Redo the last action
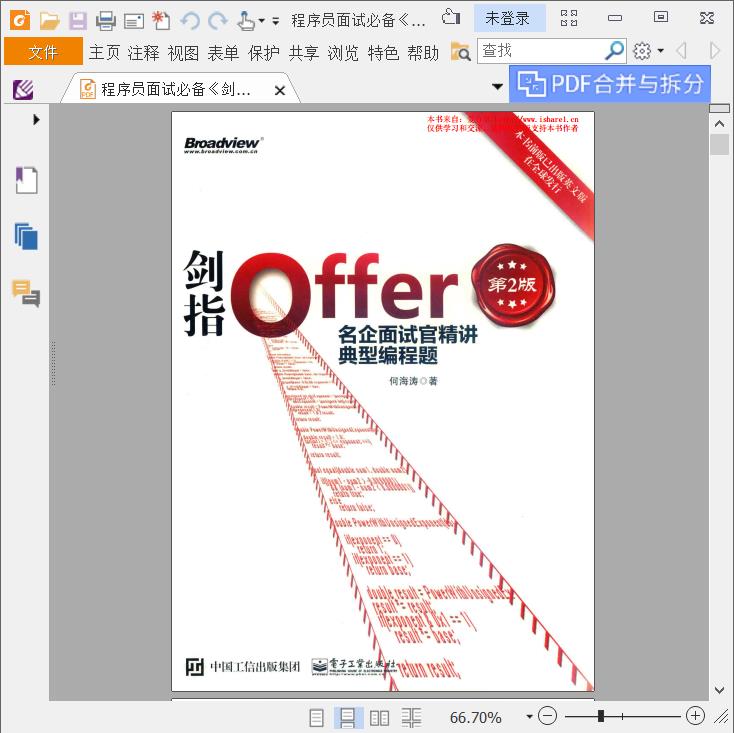Image resolution: width=734 pixels, height=733 pixels. click(218, 21)
